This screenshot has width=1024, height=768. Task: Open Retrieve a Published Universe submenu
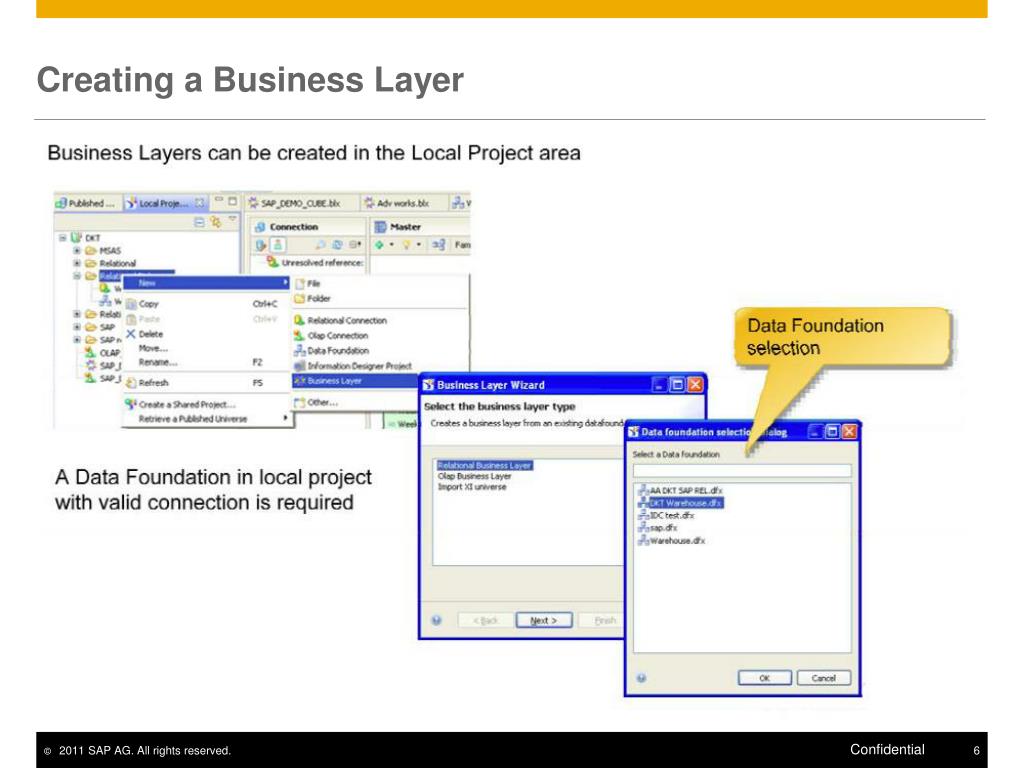[206, 419]
